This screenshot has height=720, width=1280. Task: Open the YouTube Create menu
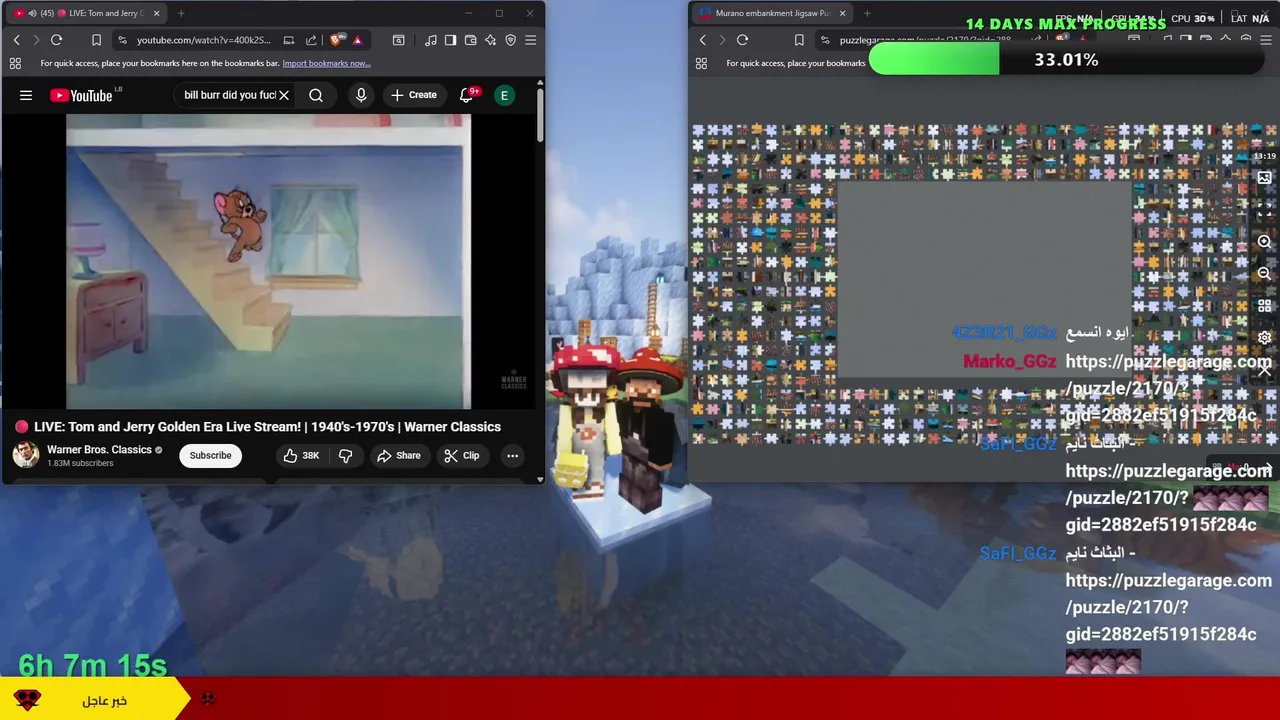coord(414,95)
